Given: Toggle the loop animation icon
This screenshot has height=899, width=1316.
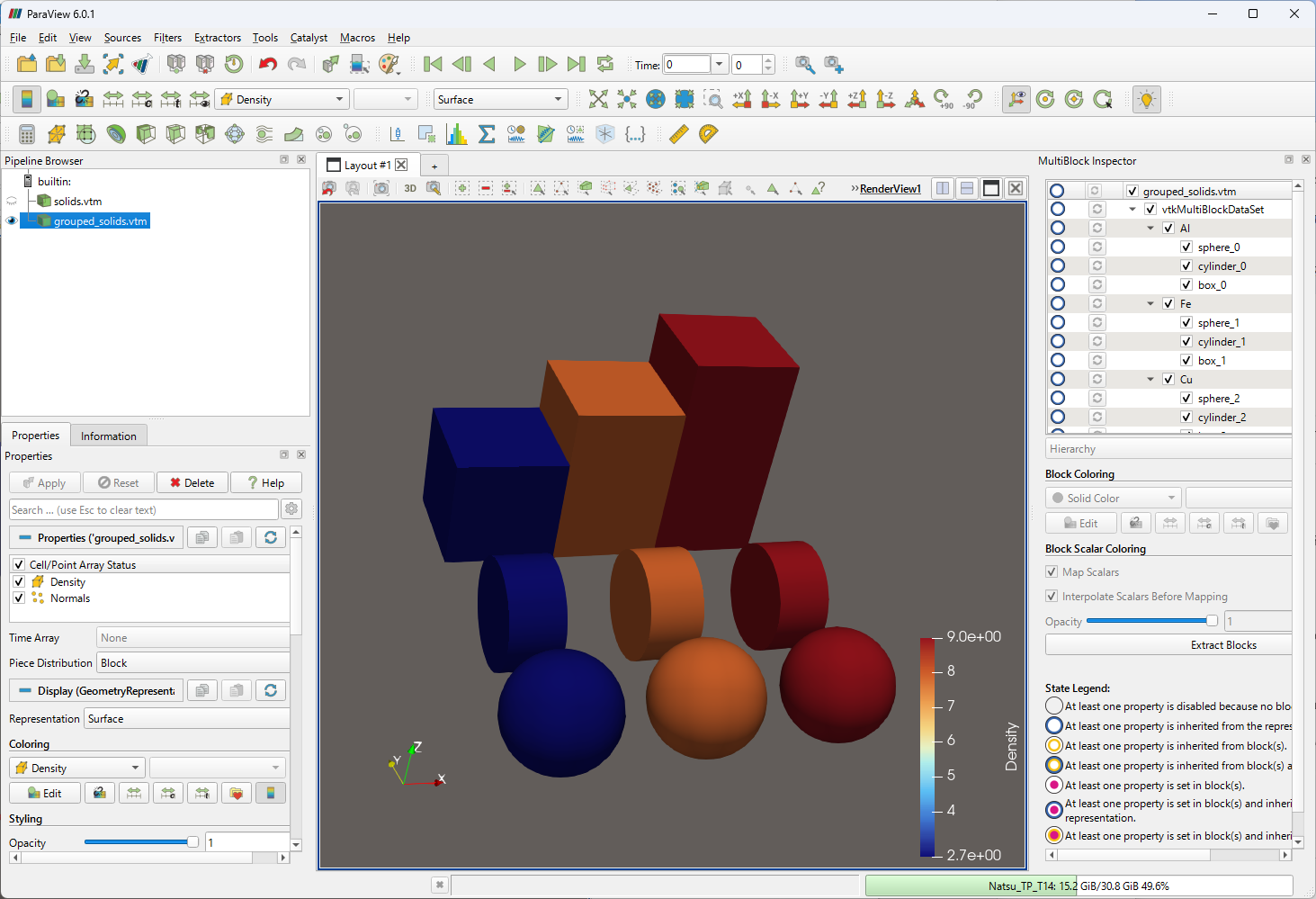Looking at the screenshot, I should [605, 64].
